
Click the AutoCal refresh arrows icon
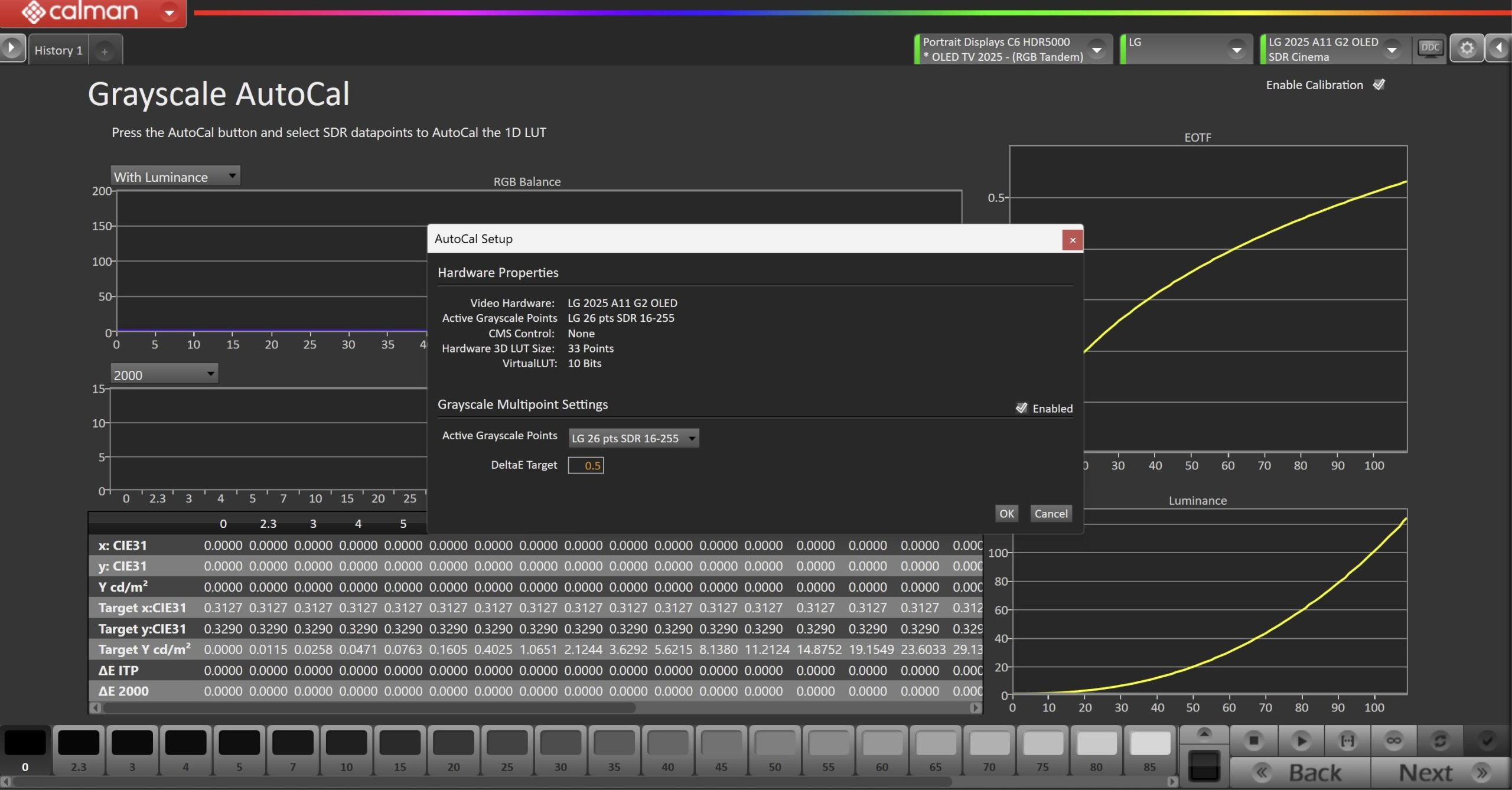point(1440,740)
